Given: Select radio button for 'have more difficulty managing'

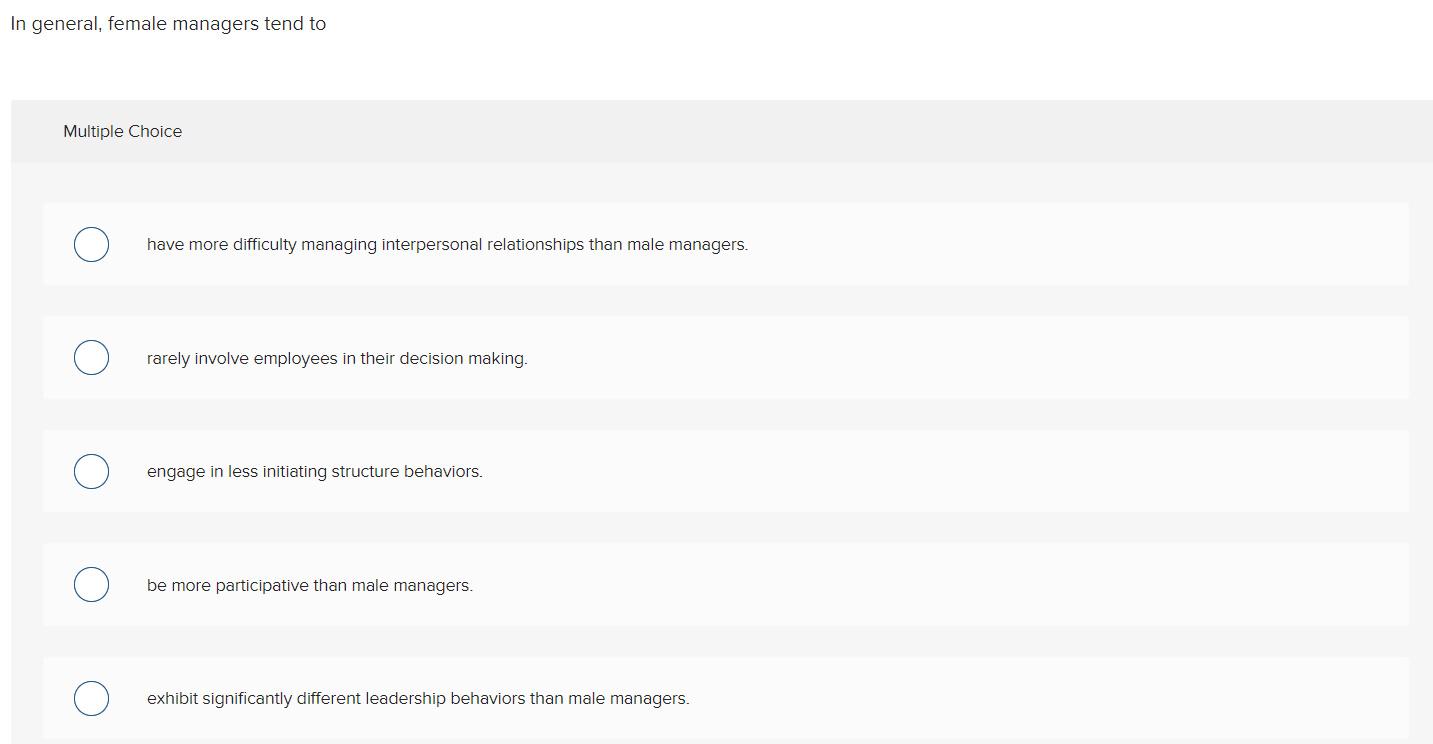Looking at the screenshot, I should tap(91, 244).
